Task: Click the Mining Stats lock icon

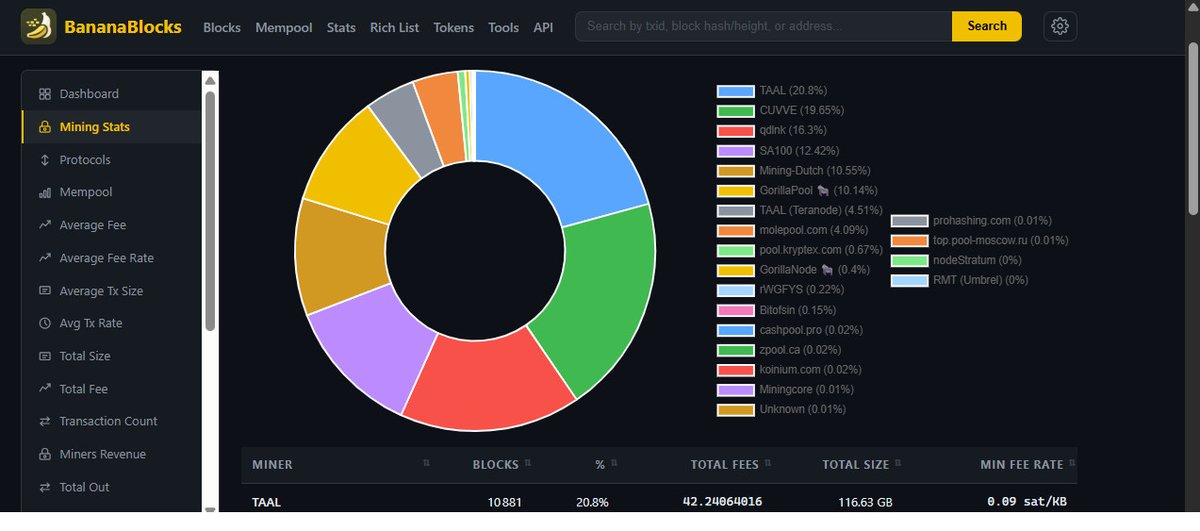Action: point(45,127)
